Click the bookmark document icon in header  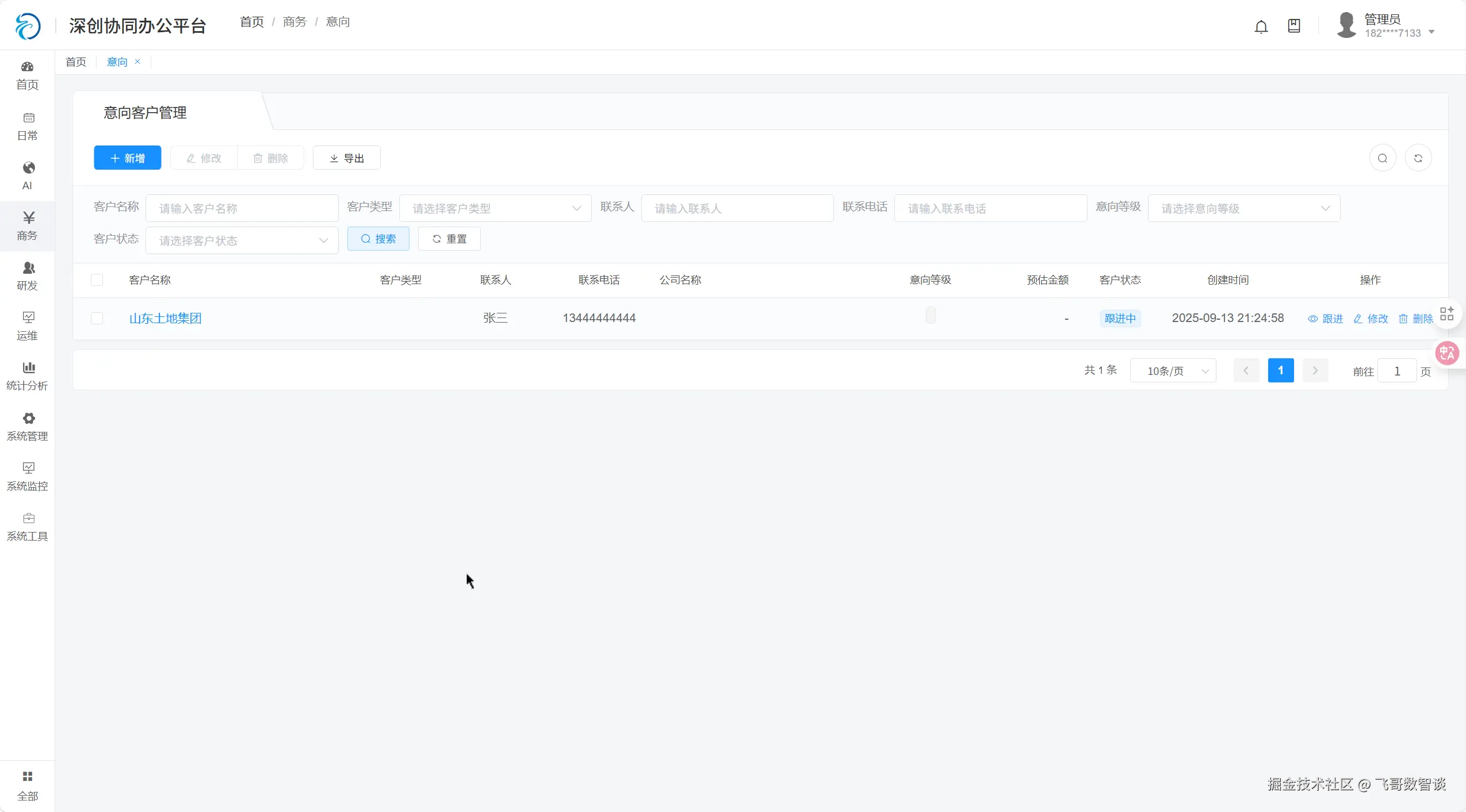1293,26
